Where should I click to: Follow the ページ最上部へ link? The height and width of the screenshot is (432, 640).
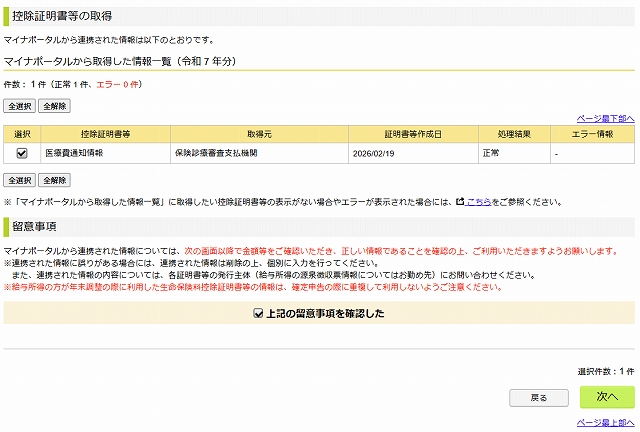(x=606, y=423)
